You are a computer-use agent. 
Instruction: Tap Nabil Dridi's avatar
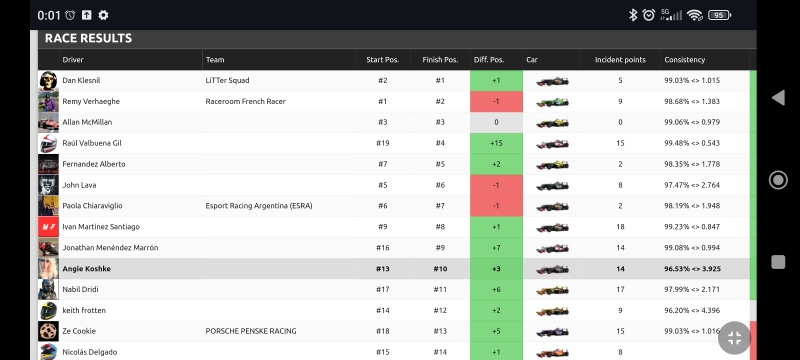coord(48,290)
